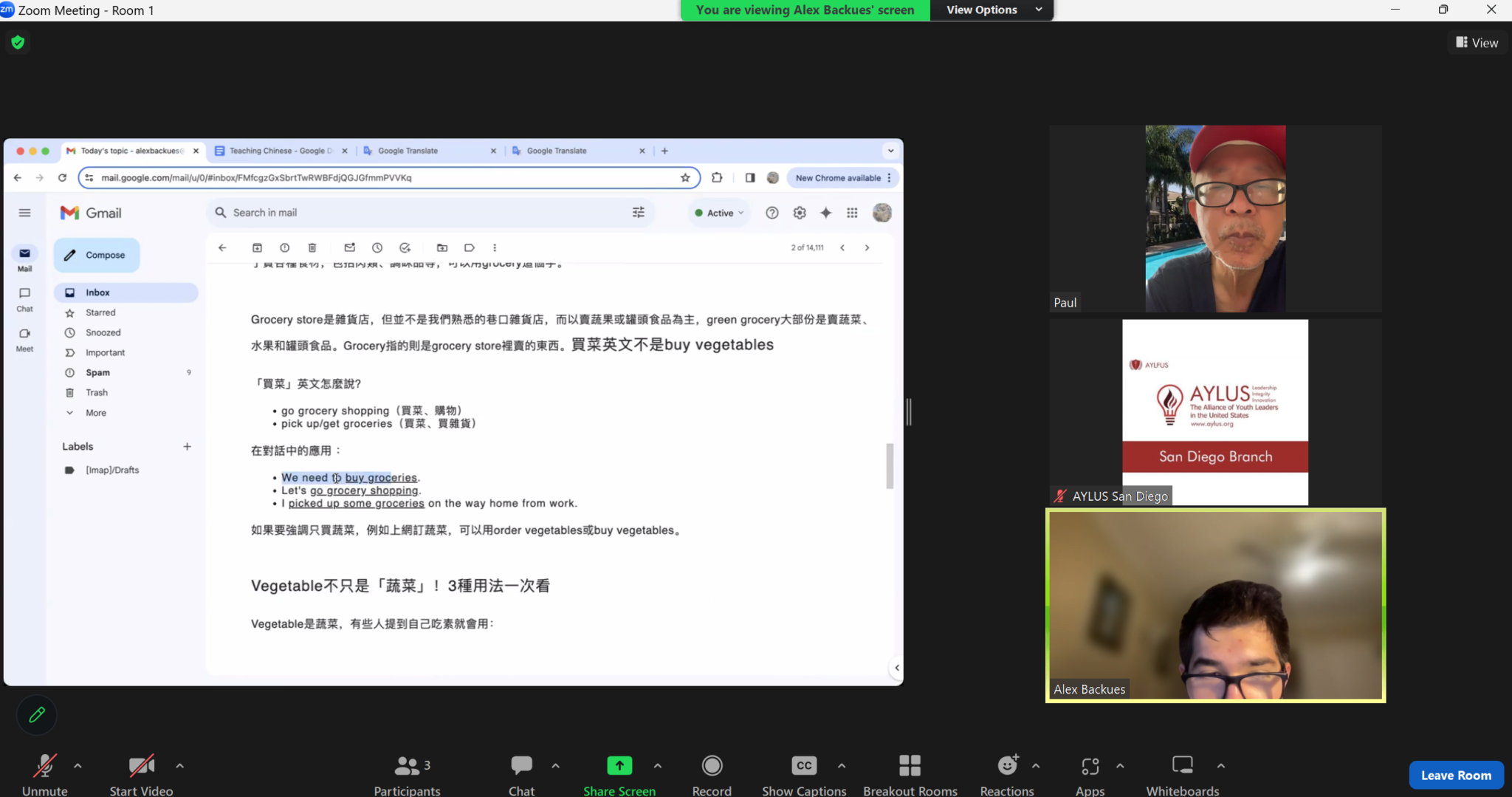
Task: Open Gmail search filter options icon
Action: pyautogui.click(x=639, y=213)
